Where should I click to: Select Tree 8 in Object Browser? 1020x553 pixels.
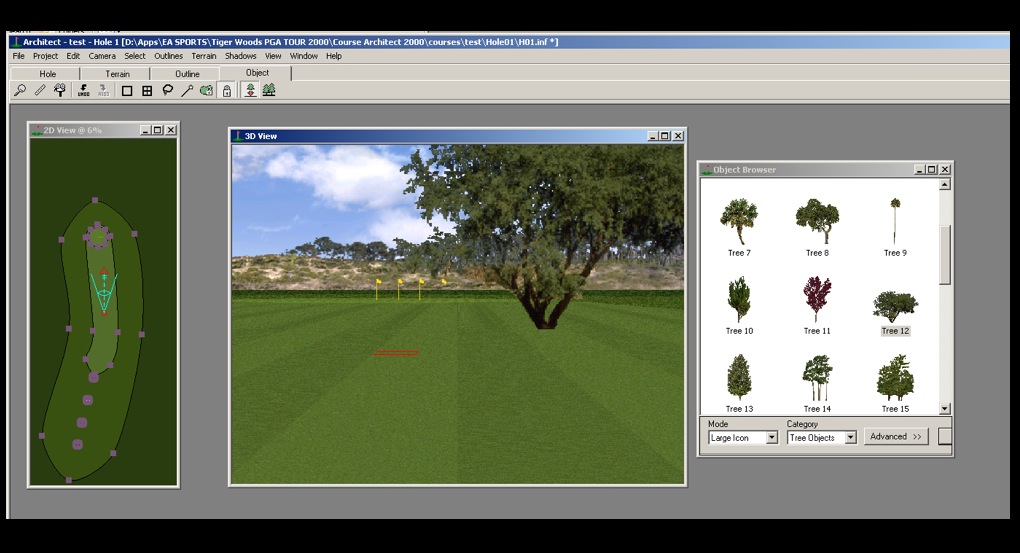click(x=817, y=227)
